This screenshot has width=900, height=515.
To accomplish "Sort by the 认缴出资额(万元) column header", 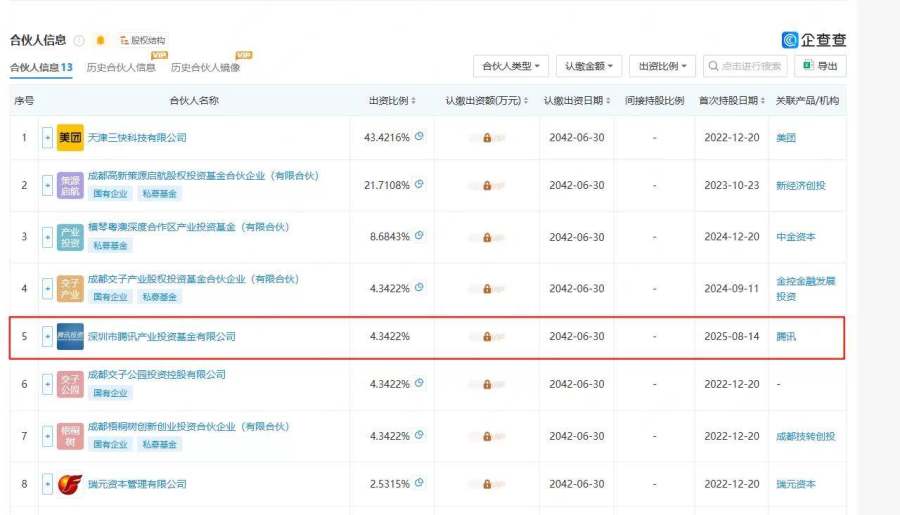I will tap(487, 100).
